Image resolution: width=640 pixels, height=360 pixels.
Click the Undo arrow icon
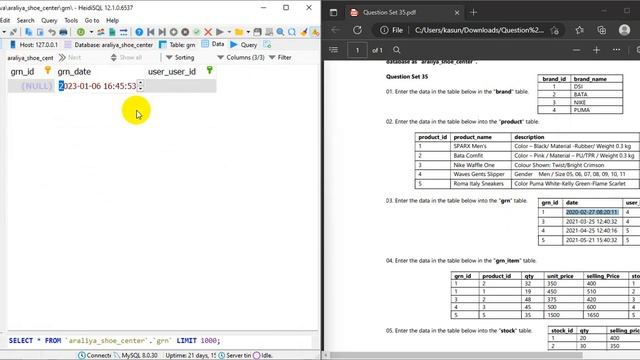[x=52, y=32]
